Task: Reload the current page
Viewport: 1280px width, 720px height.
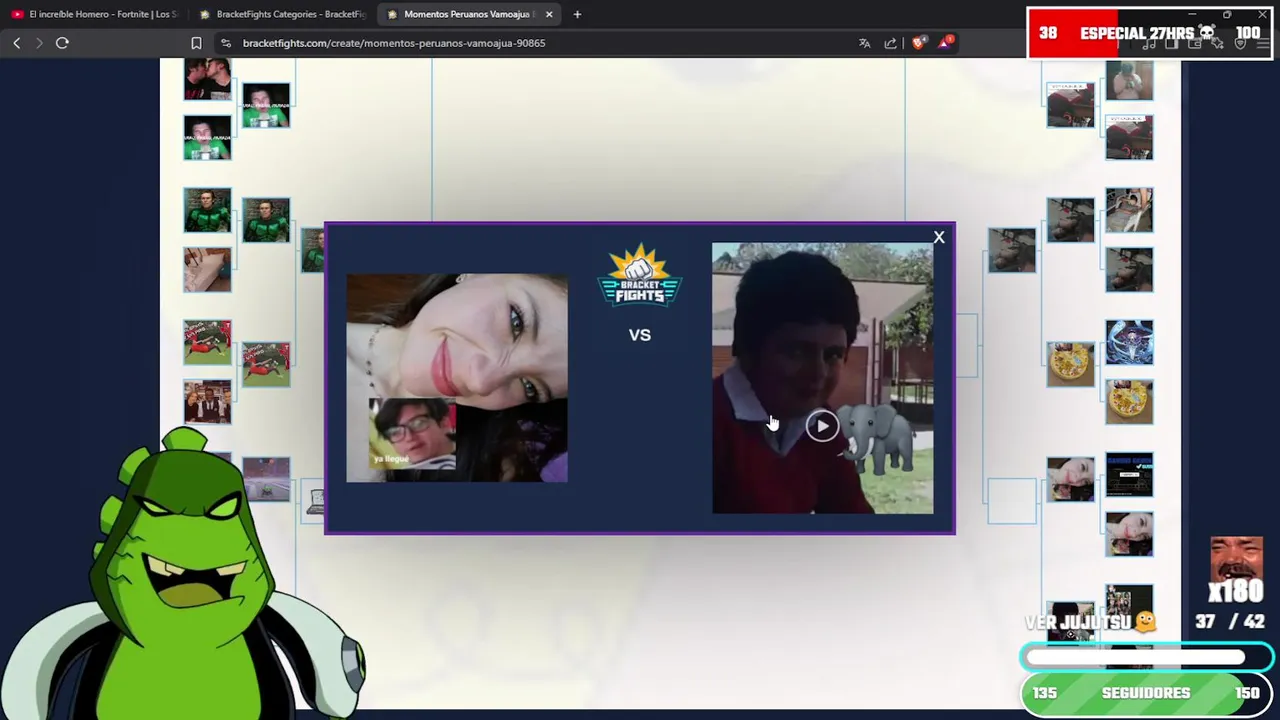Action: 62,43
